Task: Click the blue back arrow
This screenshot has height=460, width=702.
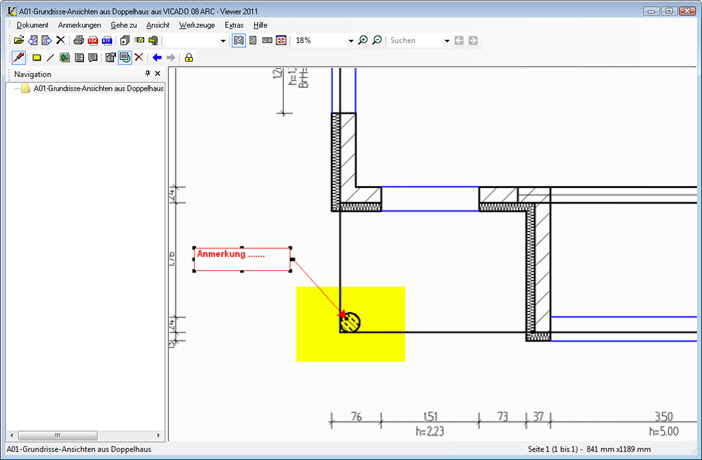Action: pyautogui.click(x=157, y=58)
